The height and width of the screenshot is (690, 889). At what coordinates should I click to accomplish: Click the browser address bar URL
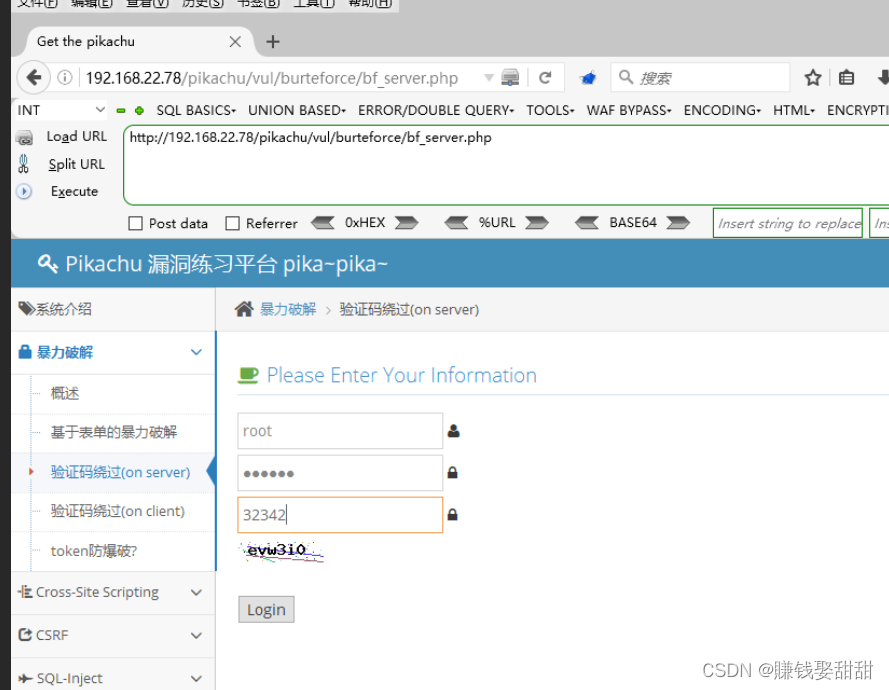pos(272,78)
